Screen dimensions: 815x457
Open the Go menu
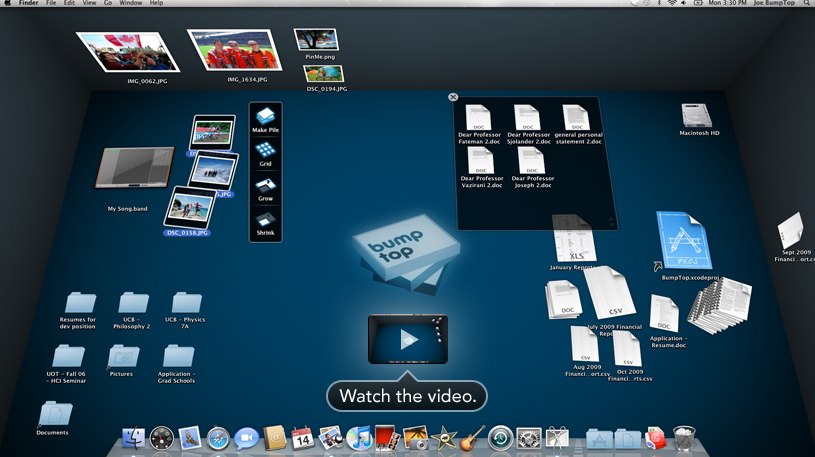pyautogui.click(x=108, y=3)
